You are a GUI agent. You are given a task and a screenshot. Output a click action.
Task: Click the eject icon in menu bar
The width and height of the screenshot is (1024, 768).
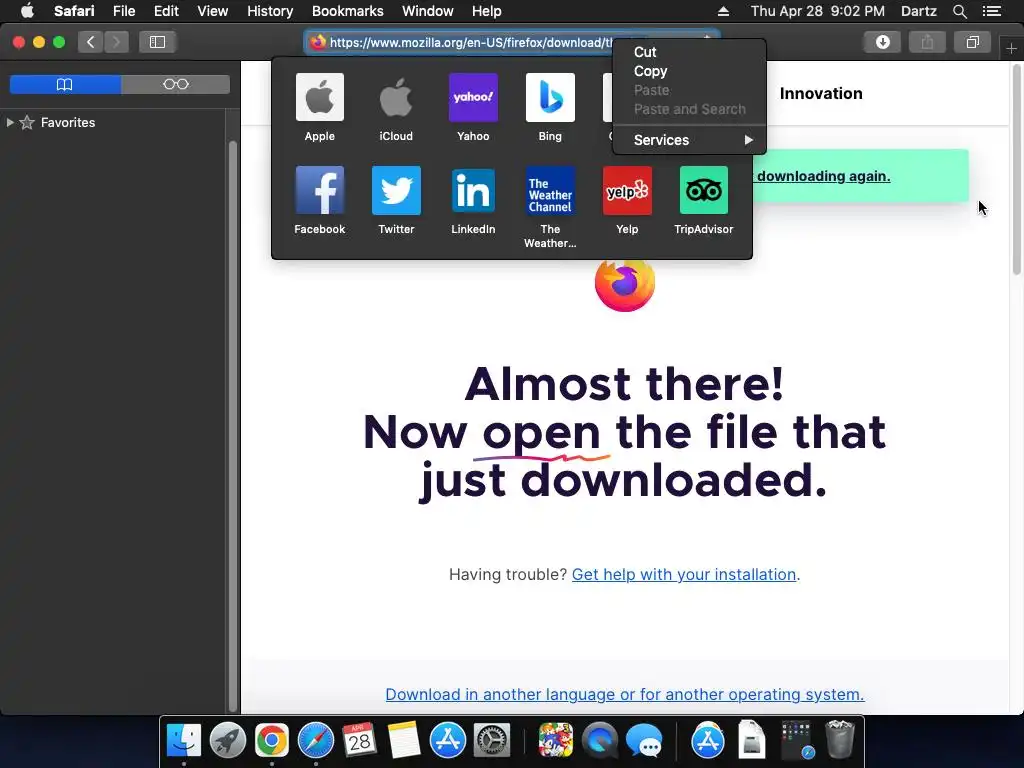pos(724,11)
